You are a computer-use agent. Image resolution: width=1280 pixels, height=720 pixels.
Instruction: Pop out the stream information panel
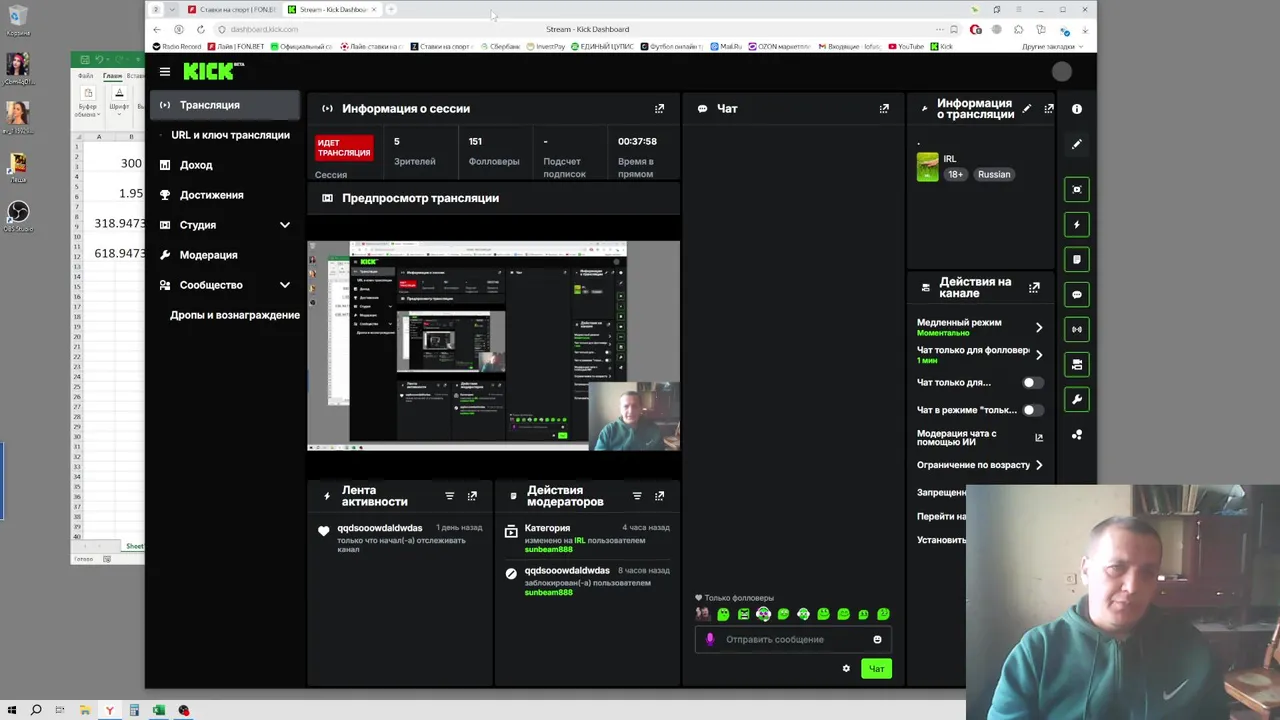(x=1049, y=108)
